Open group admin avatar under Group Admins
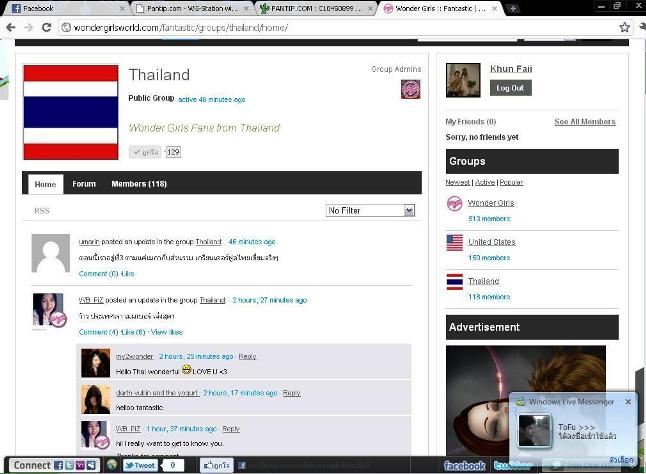This screenshot has width=646, height=474. click(411, 89)
